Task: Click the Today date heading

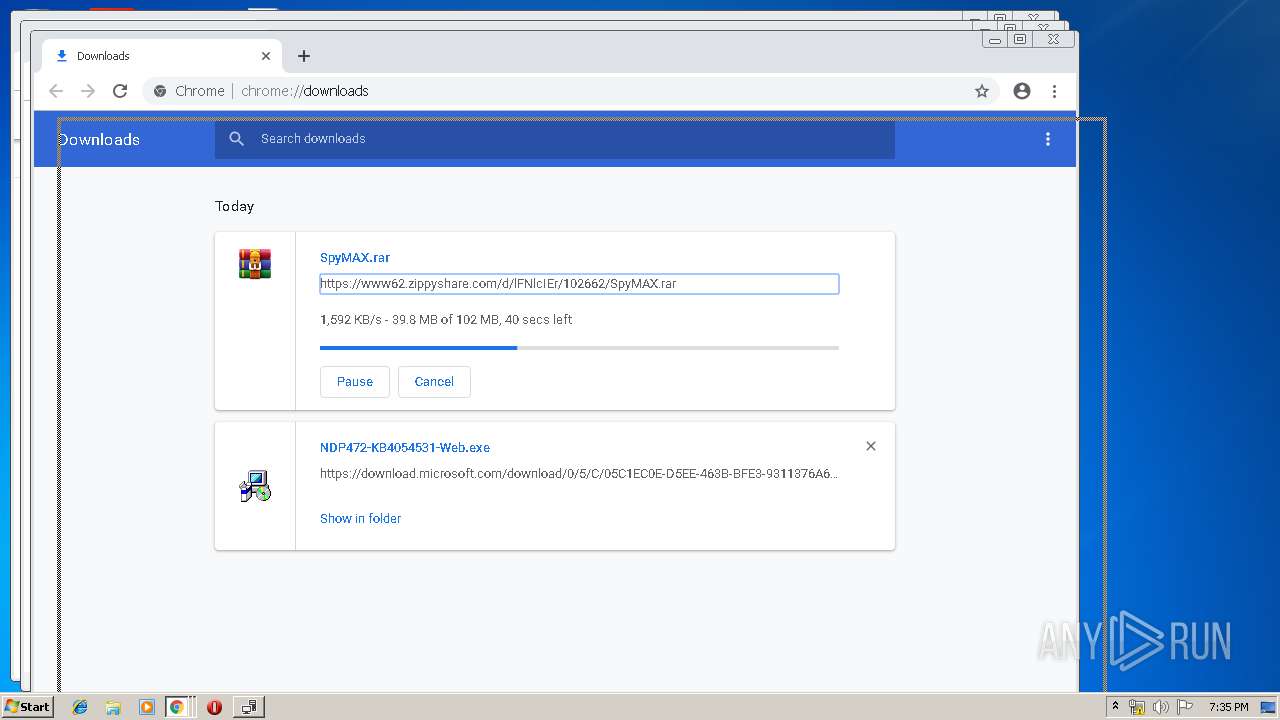Action: point(235,206)
